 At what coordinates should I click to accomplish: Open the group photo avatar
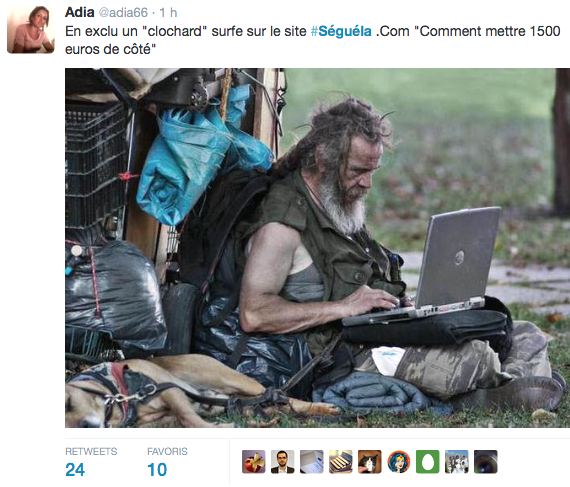coord(457,462)
